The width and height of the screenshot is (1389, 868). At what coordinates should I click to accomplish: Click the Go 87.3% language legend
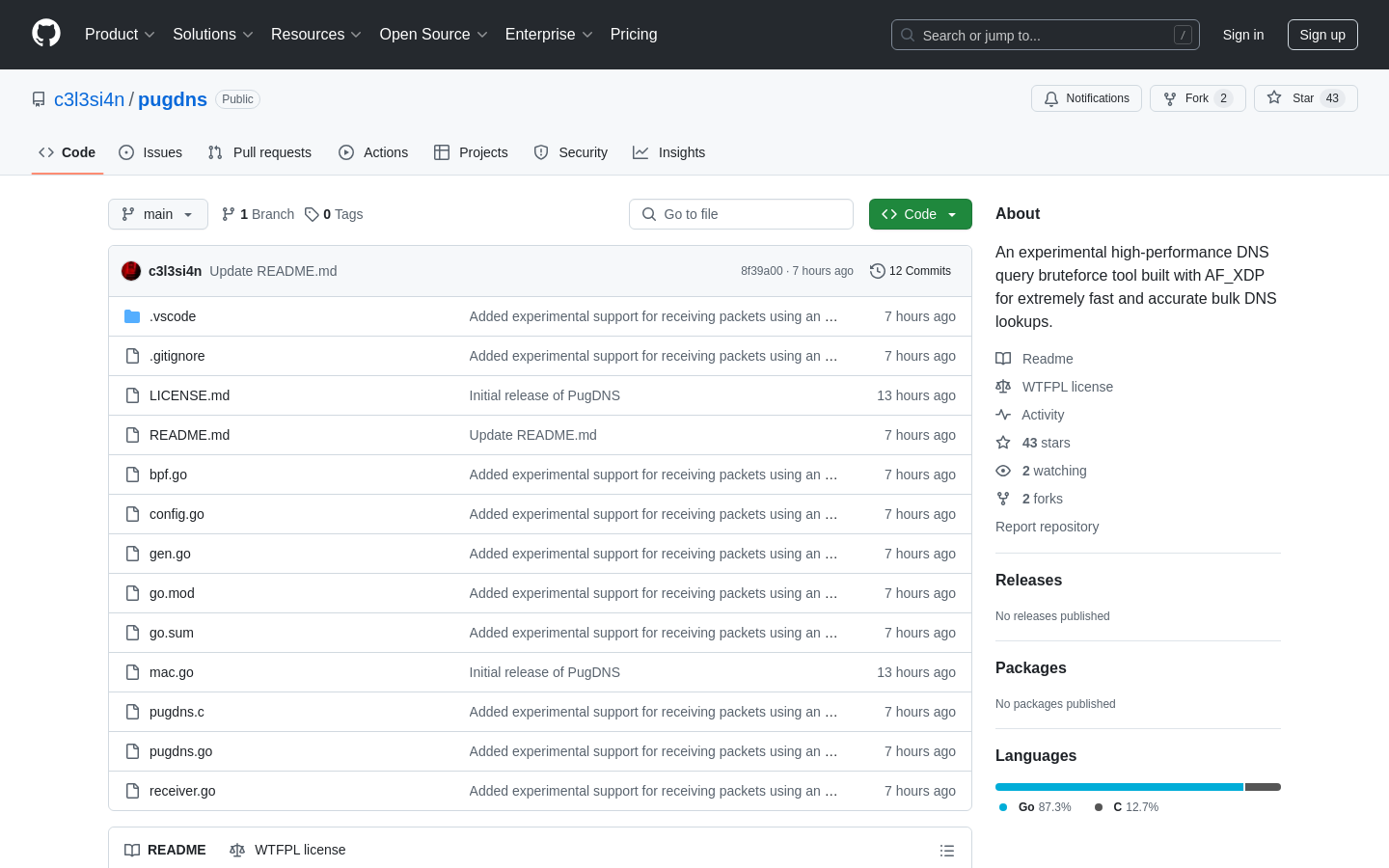tap(1036, 807)
